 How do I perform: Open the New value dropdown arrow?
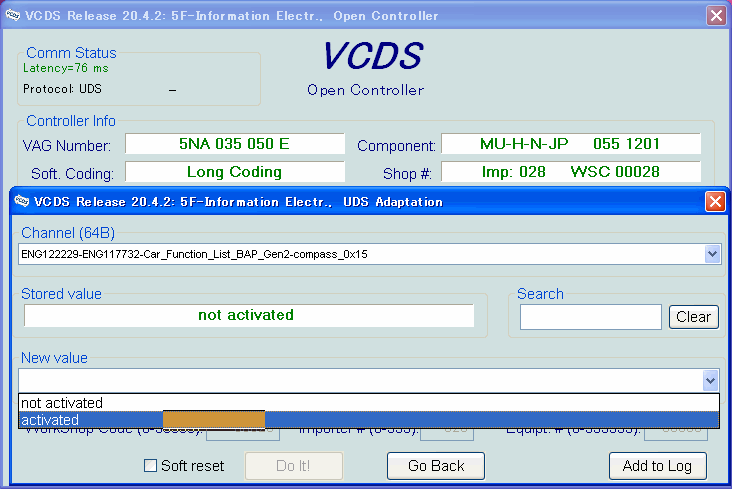(711, 380)
